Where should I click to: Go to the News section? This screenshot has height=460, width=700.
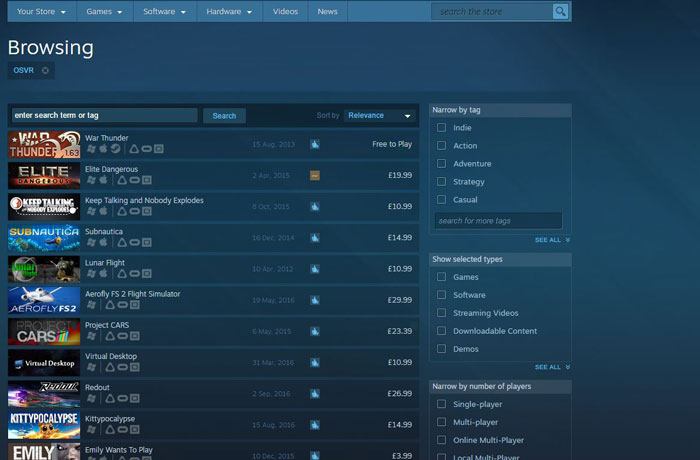[x=327, y=12]
